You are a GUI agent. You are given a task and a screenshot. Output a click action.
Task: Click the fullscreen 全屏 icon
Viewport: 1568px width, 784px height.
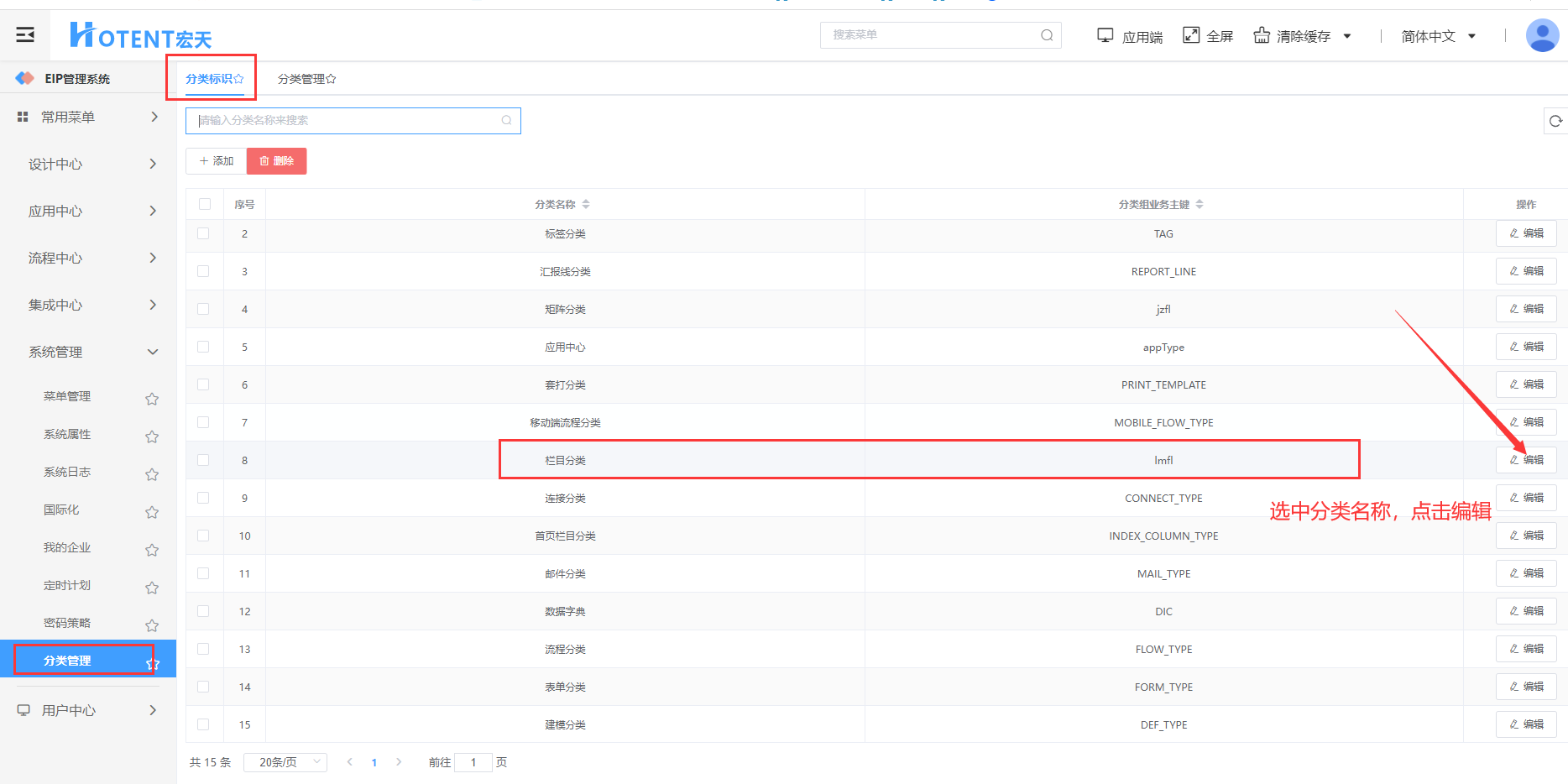1191,34
